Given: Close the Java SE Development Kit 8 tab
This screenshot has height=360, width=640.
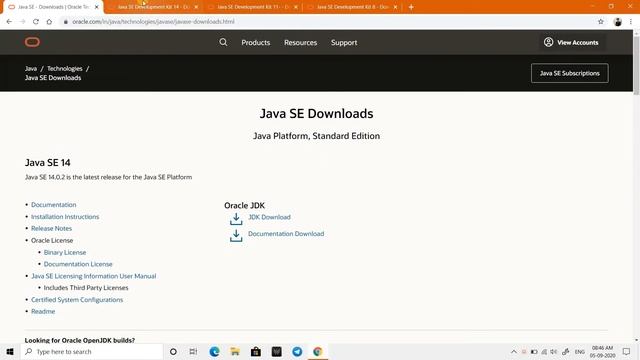Looking at the screenshot, I should point(395,7).
